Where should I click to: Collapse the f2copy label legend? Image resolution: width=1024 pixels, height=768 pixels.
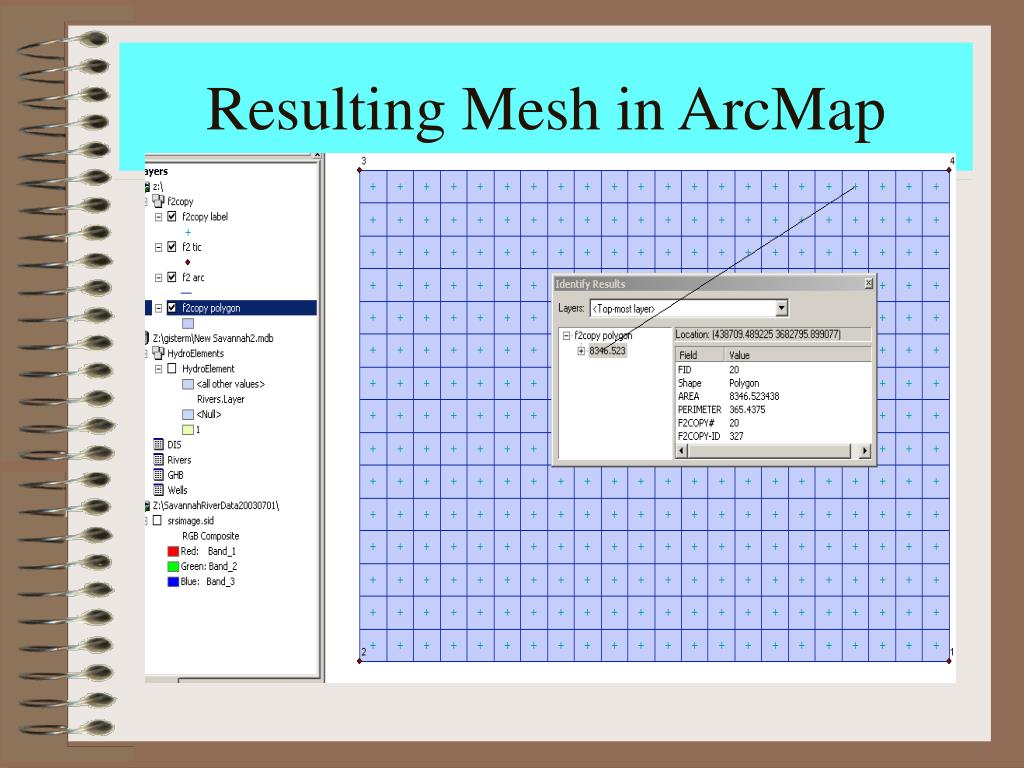coord(158,217)
